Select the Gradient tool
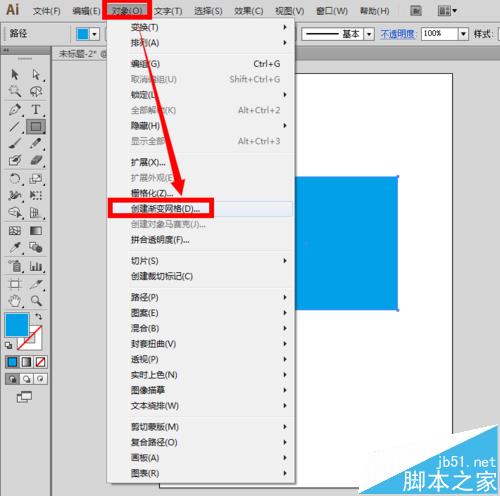 [36, 231]
